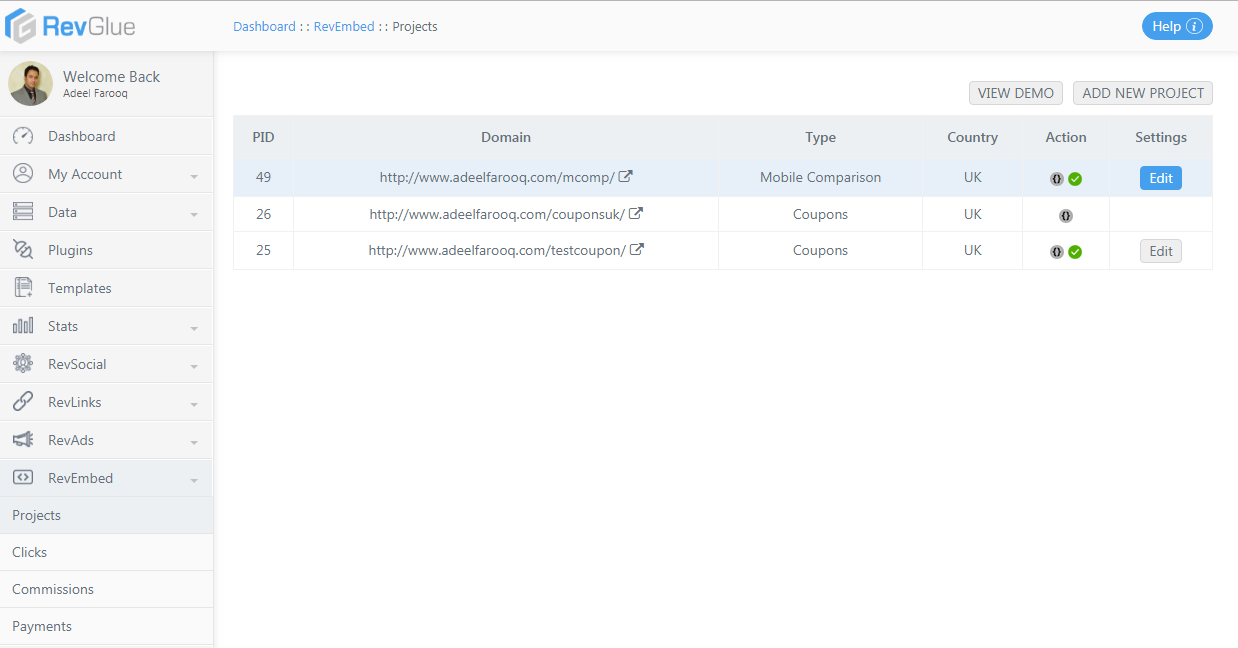Click embed code icon for project 26
Image resolution: width=1238 pixels, height=648 pixels.
(x=1066, y=215)
